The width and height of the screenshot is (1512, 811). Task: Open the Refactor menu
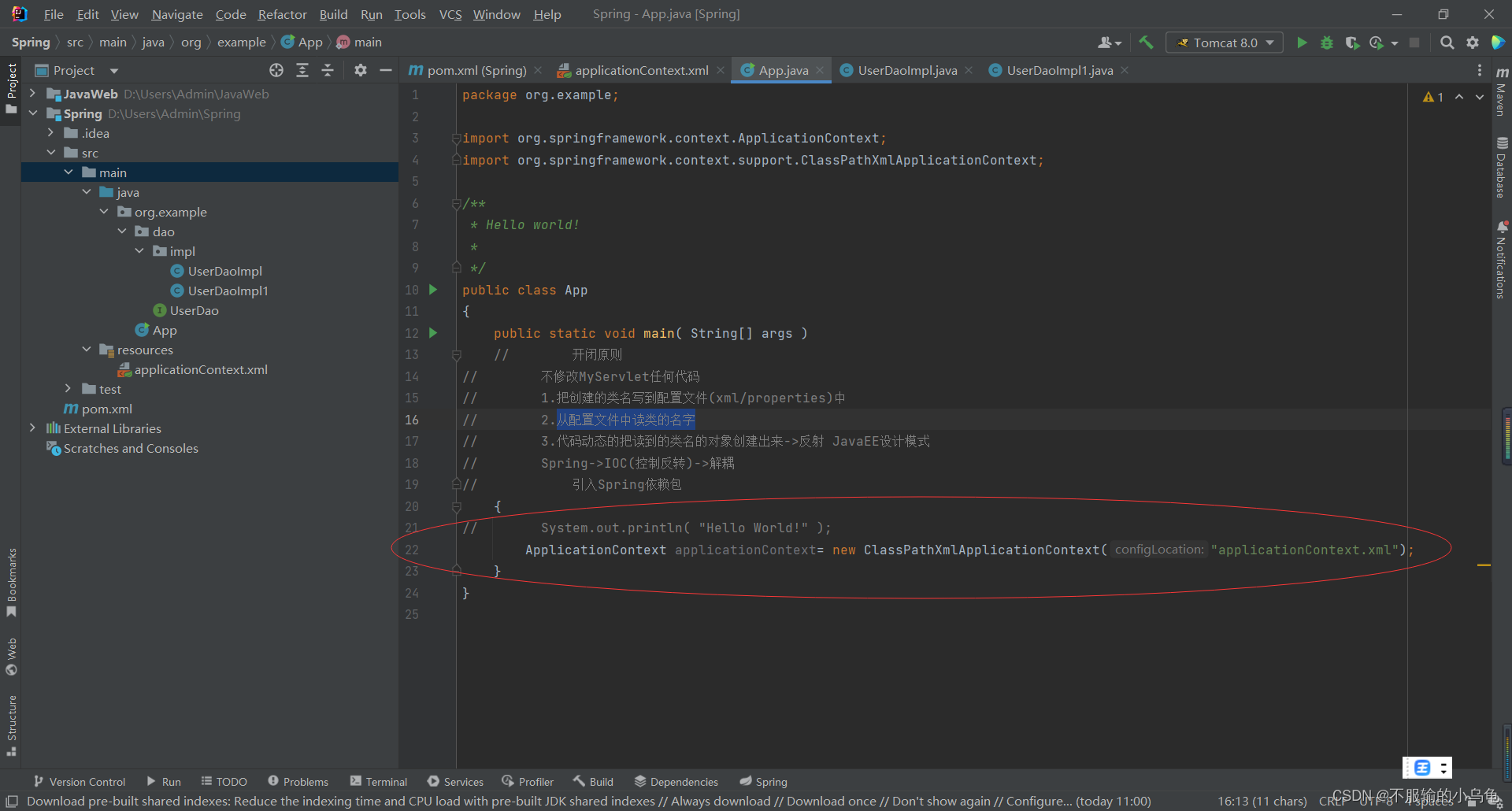(x=282, y=14)
